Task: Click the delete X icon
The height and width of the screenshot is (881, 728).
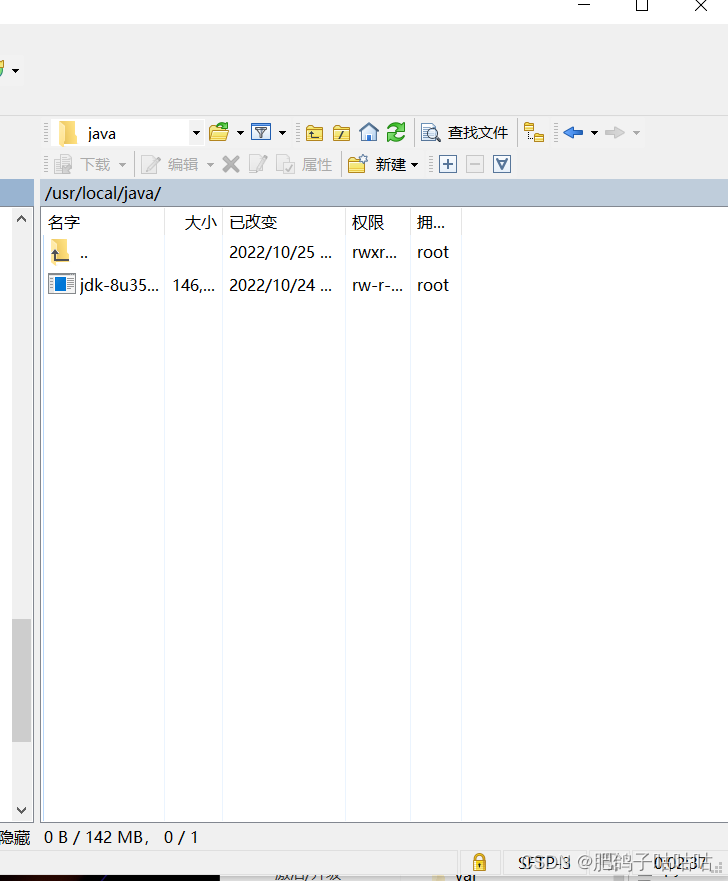Action: (231, 165)
